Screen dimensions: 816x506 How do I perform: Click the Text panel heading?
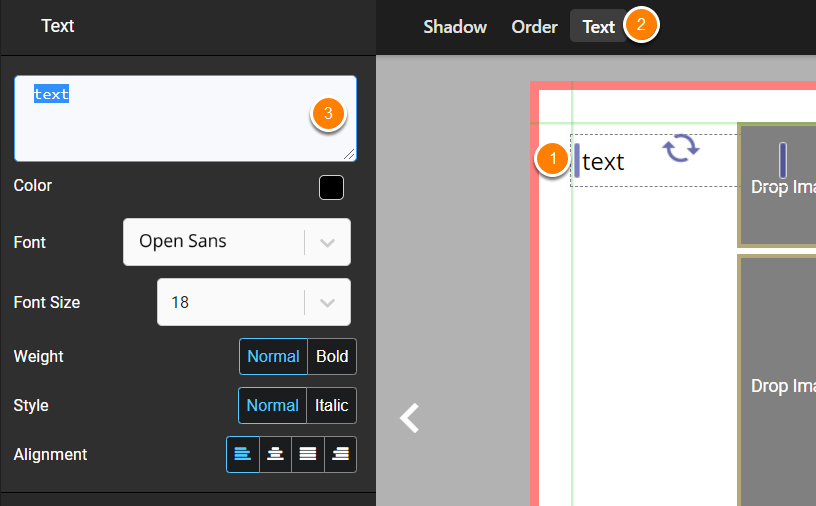[x=58, y=26]
